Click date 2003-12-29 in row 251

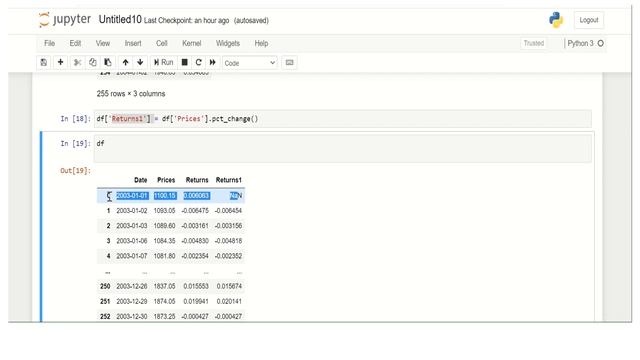131,301
